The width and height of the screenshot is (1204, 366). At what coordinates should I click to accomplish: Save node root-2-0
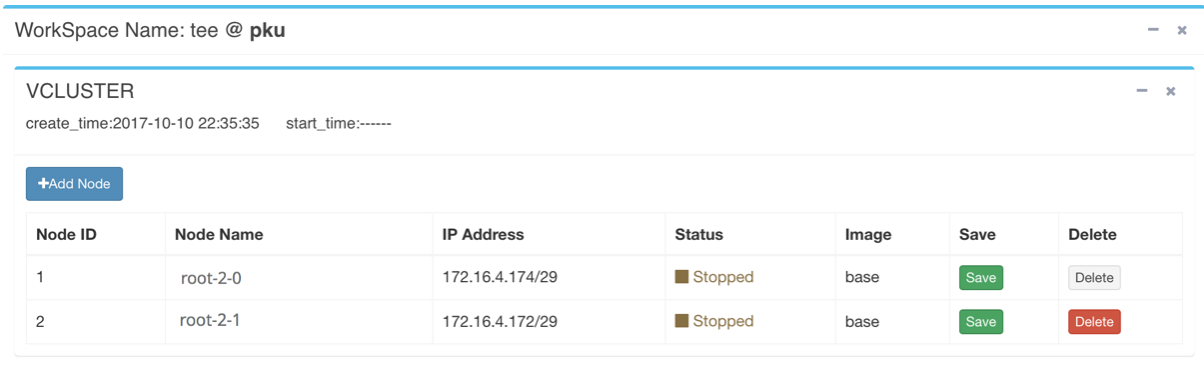point(981,278)
